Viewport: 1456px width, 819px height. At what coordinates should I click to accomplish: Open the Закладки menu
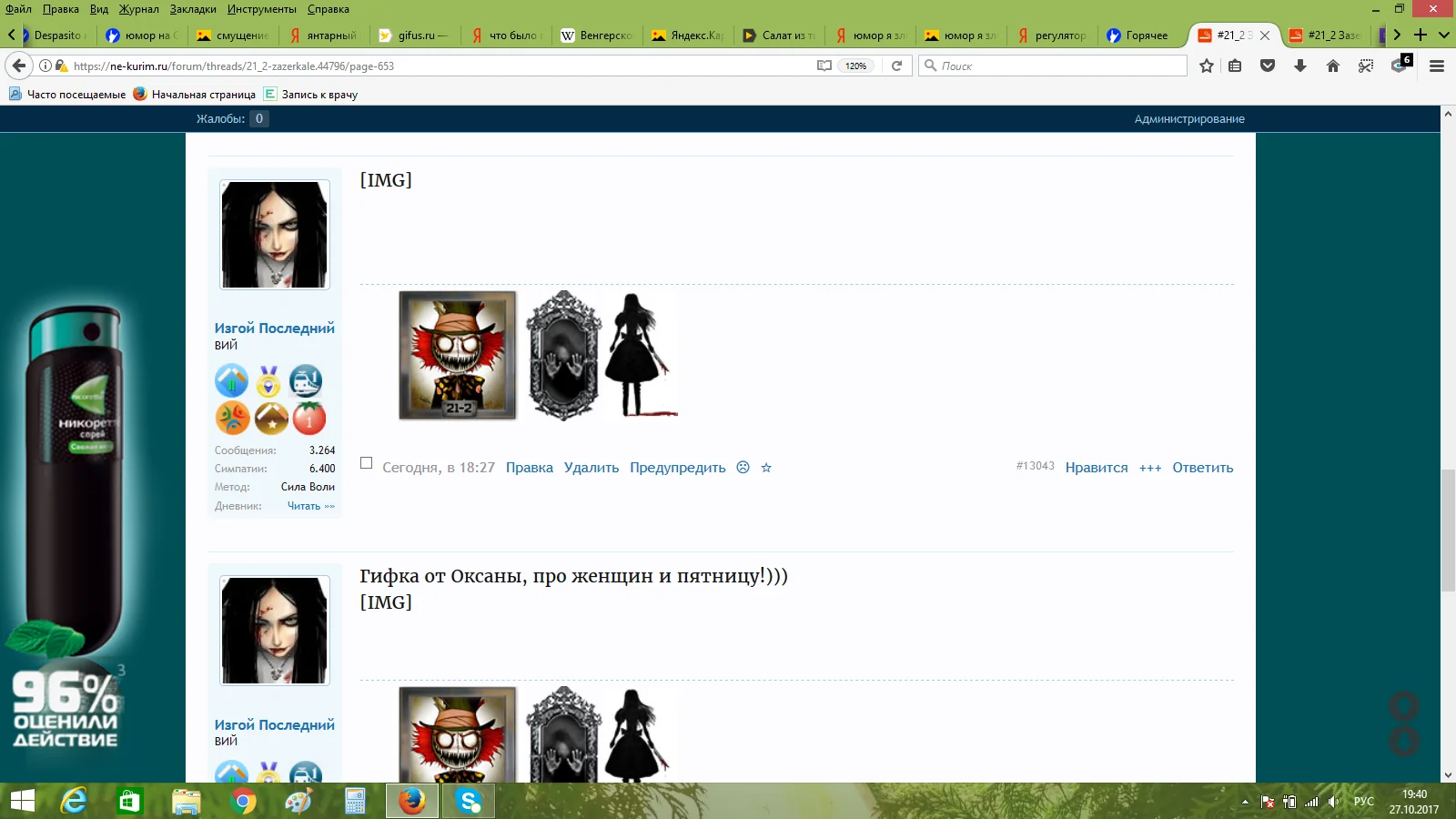193,9
